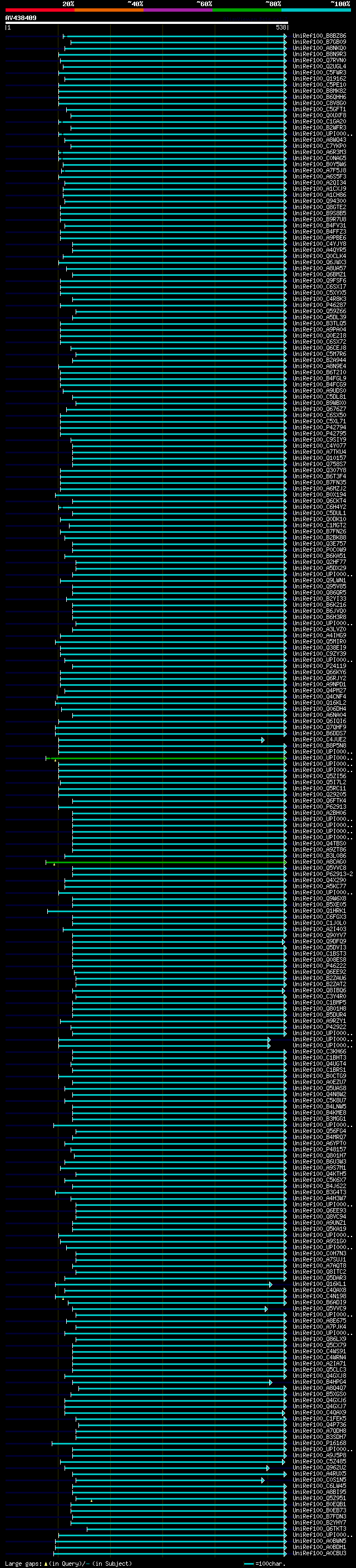Open hit UniRef100_C1GA20
The image size is (356, 1568).
tap(319, 122)
